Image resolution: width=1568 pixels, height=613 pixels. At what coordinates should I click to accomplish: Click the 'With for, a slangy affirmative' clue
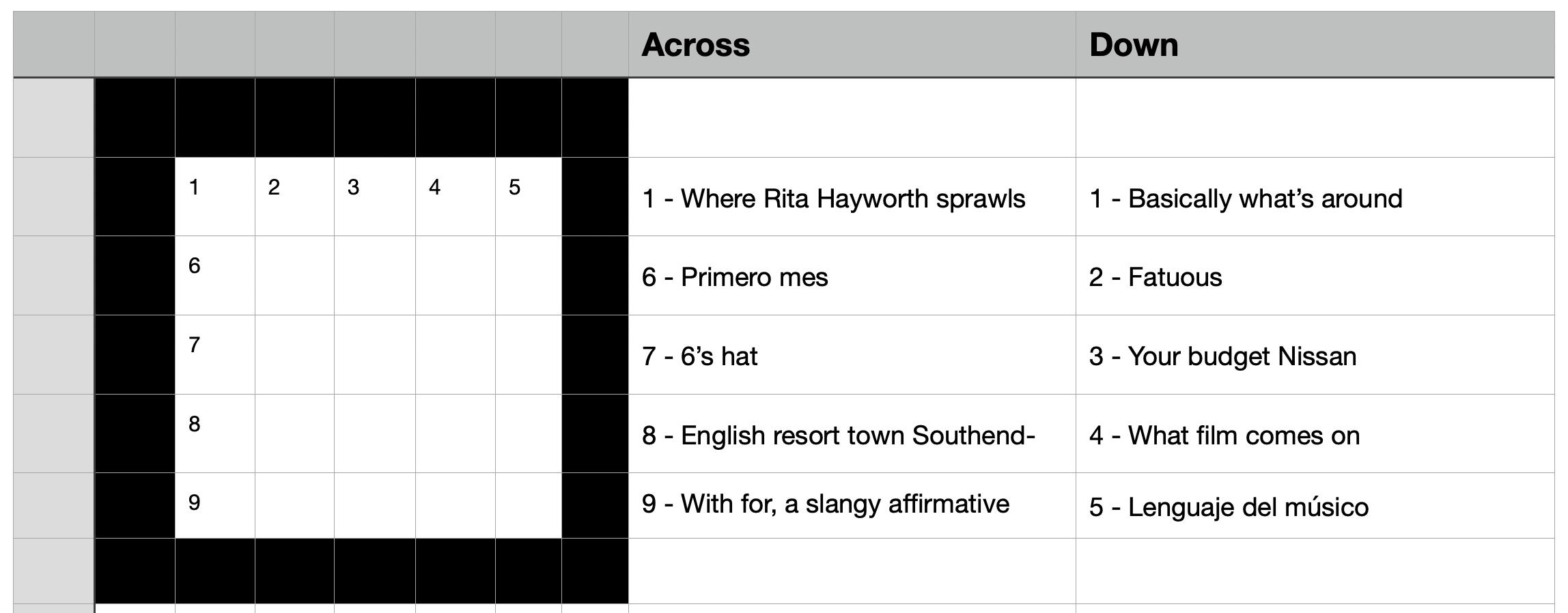[825, 504]
